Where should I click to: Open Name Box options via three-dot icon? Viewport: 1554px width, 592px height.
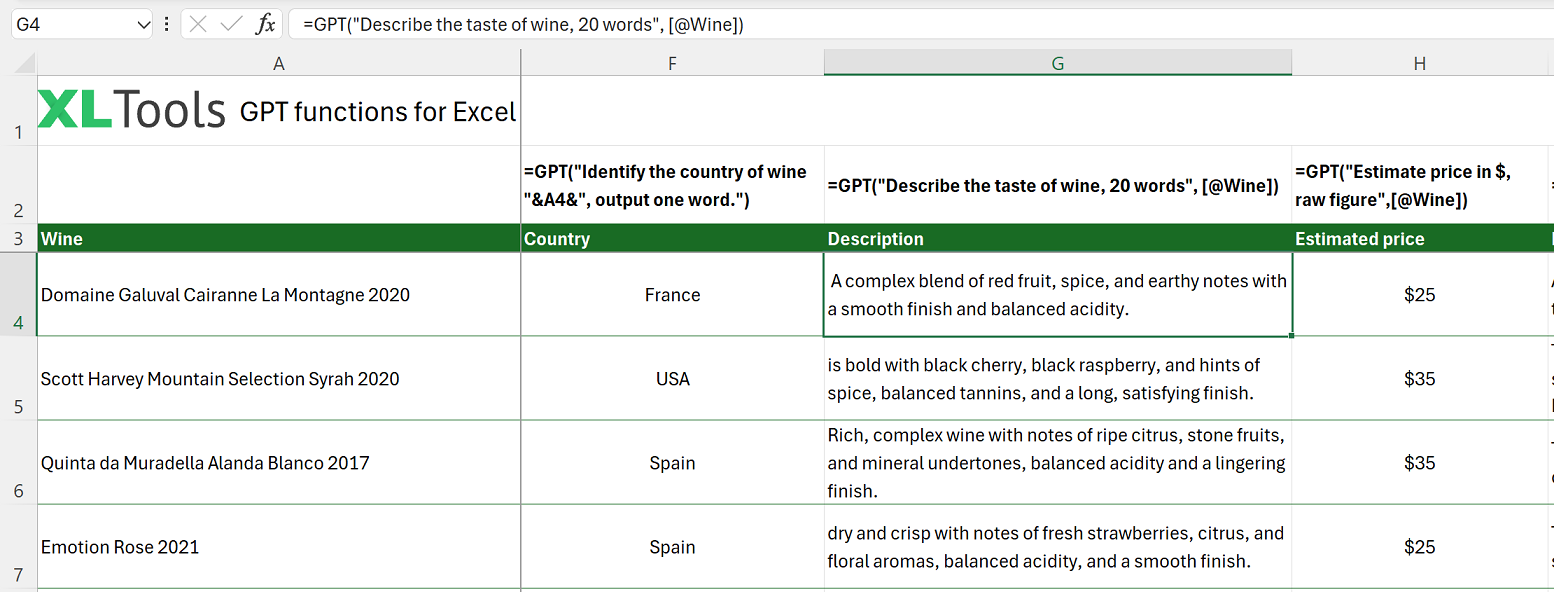point(166,23)
